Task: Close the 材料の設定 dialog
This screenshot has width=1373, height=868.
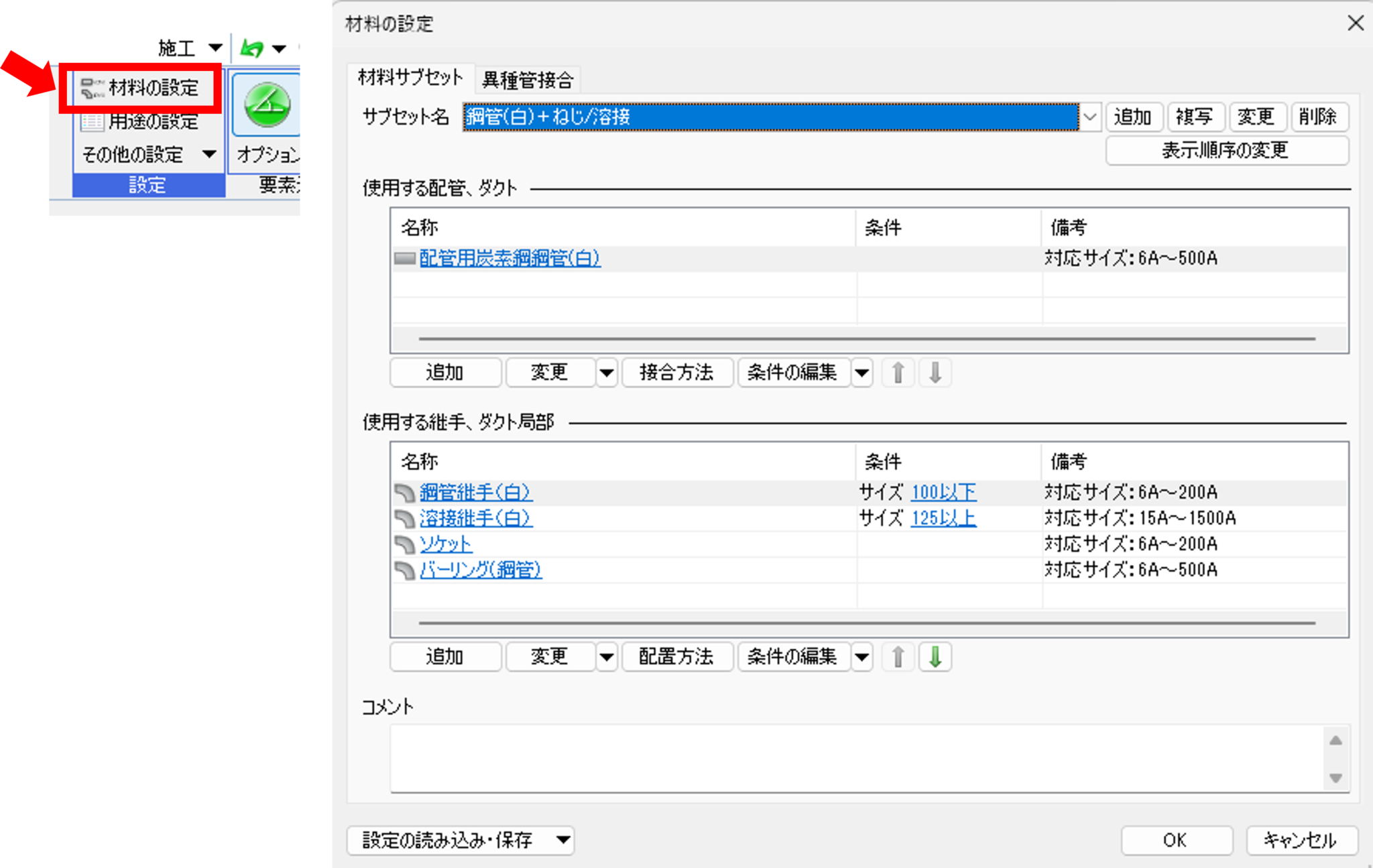Action: click(x=1356, y=23)
